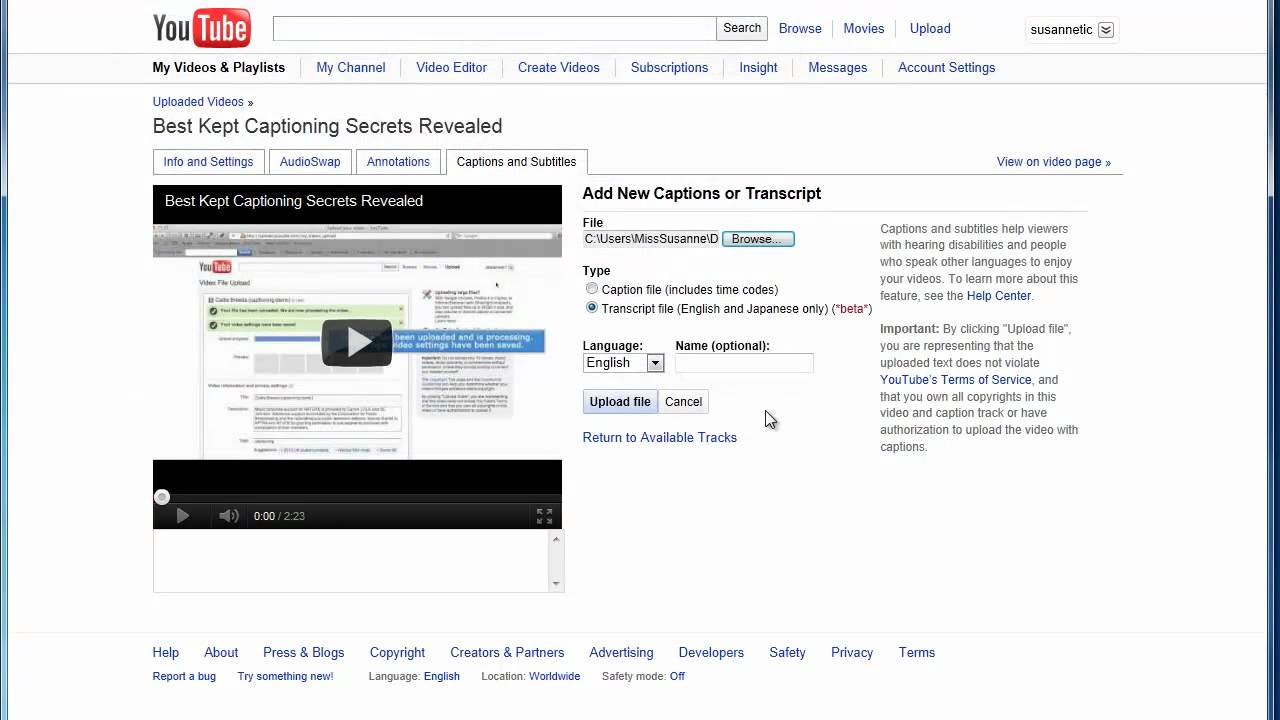Click the YouTube logo

click(201, 29)
